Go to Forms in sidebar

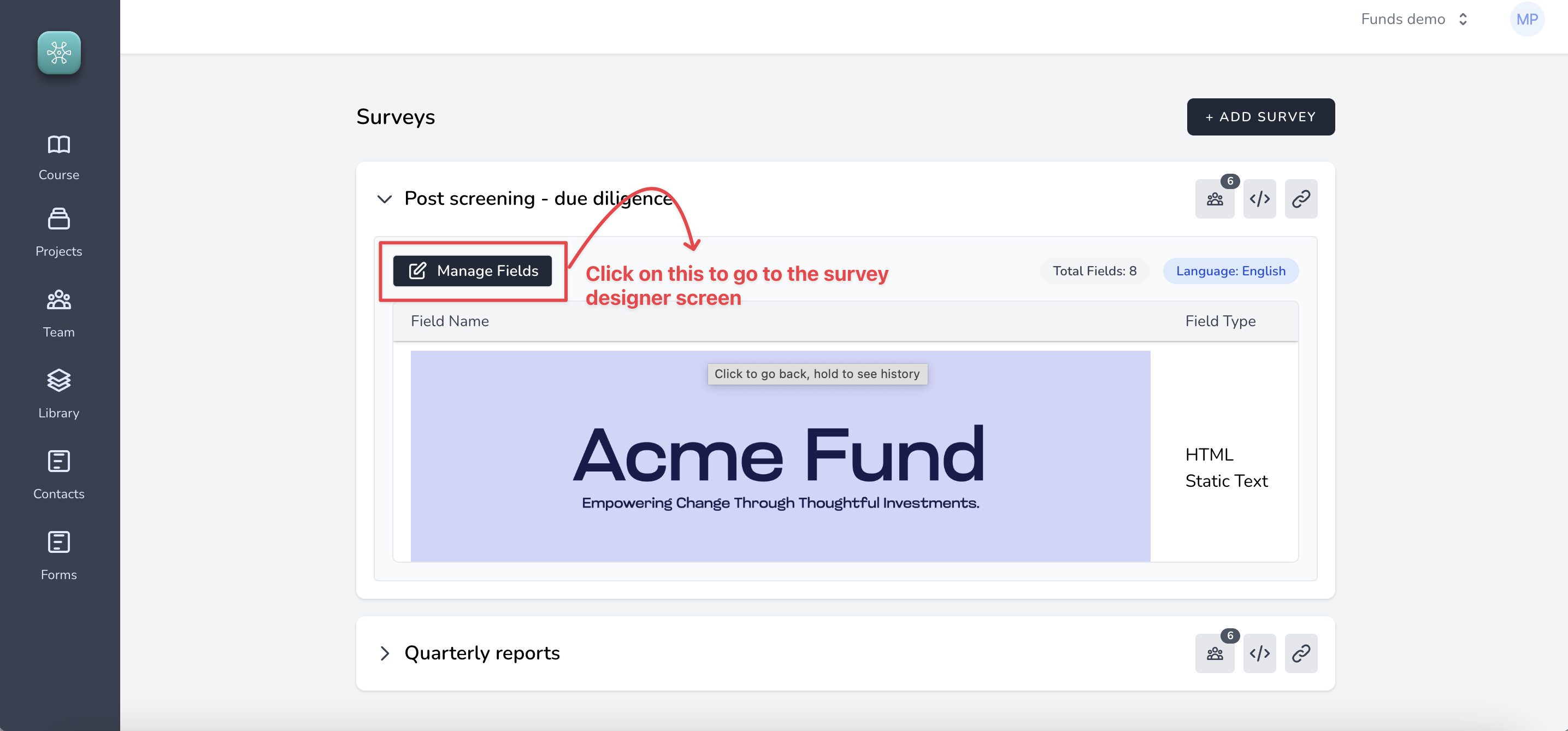(59, 556)
